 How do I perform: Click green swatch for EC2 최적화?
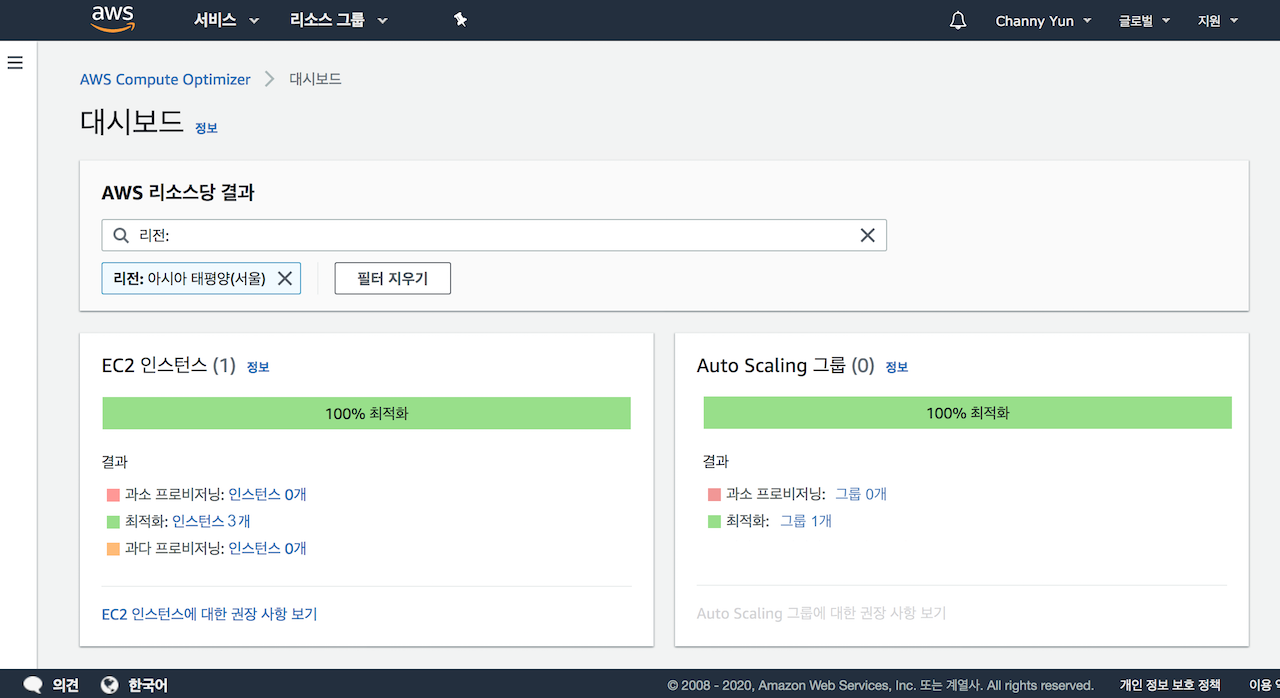(x=112, y=521)
